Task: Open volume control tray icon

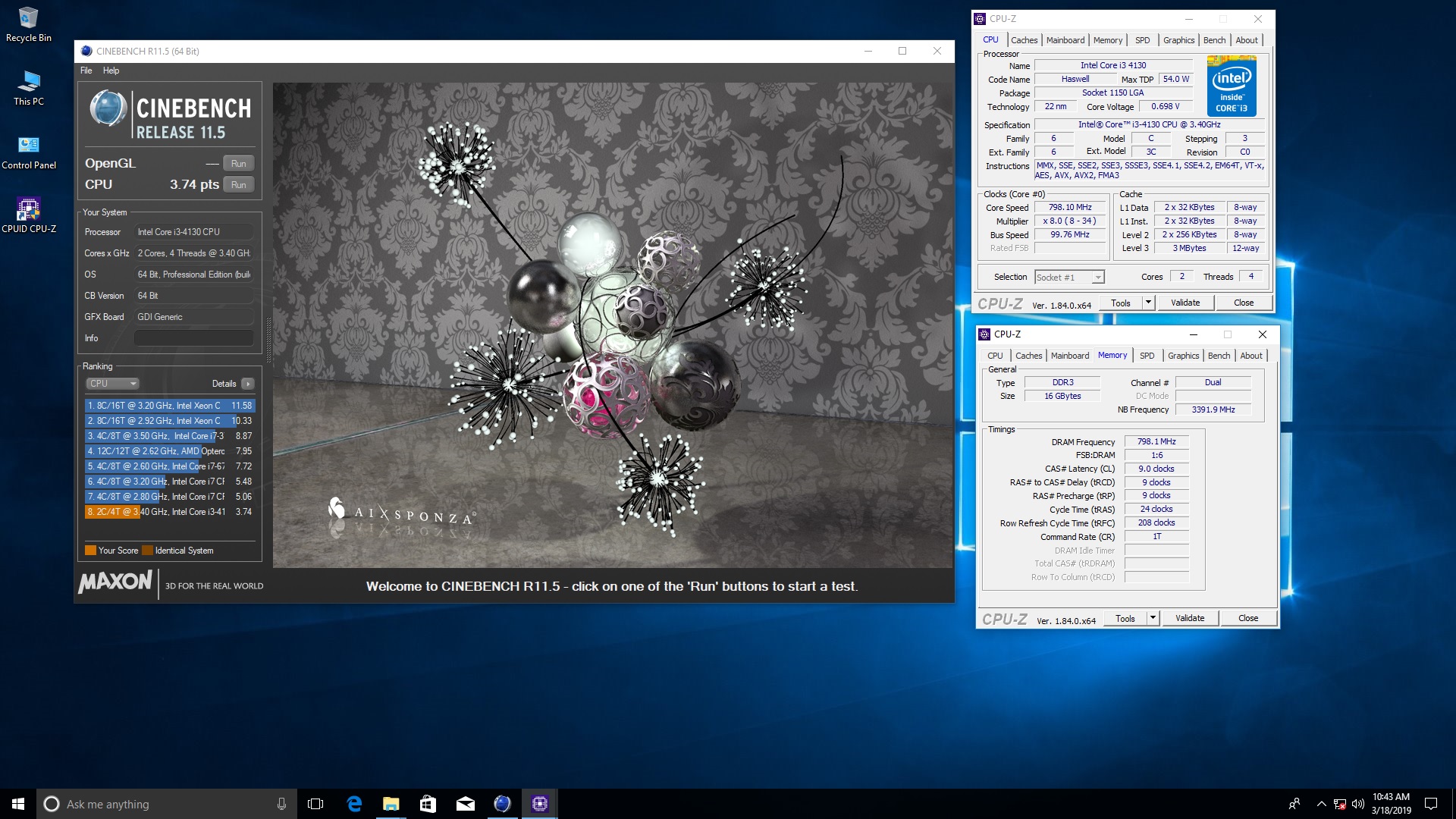Action: (x=1357, y=804)
